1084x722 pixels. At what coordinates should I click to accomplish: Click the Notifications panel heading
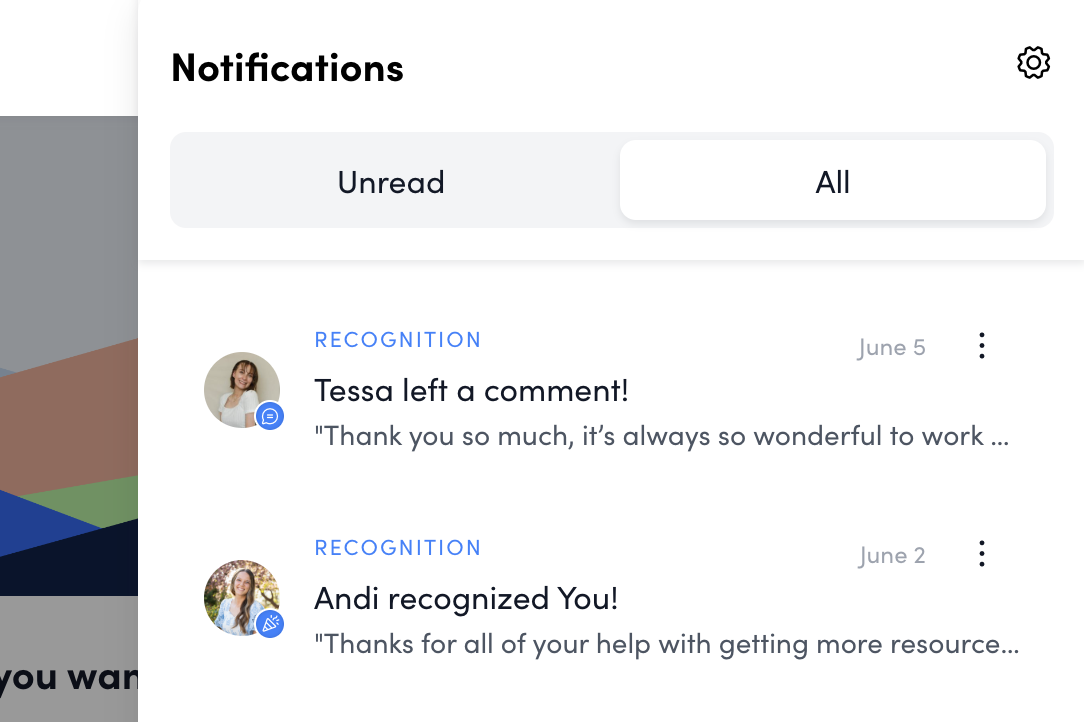[x=287, y=68]
